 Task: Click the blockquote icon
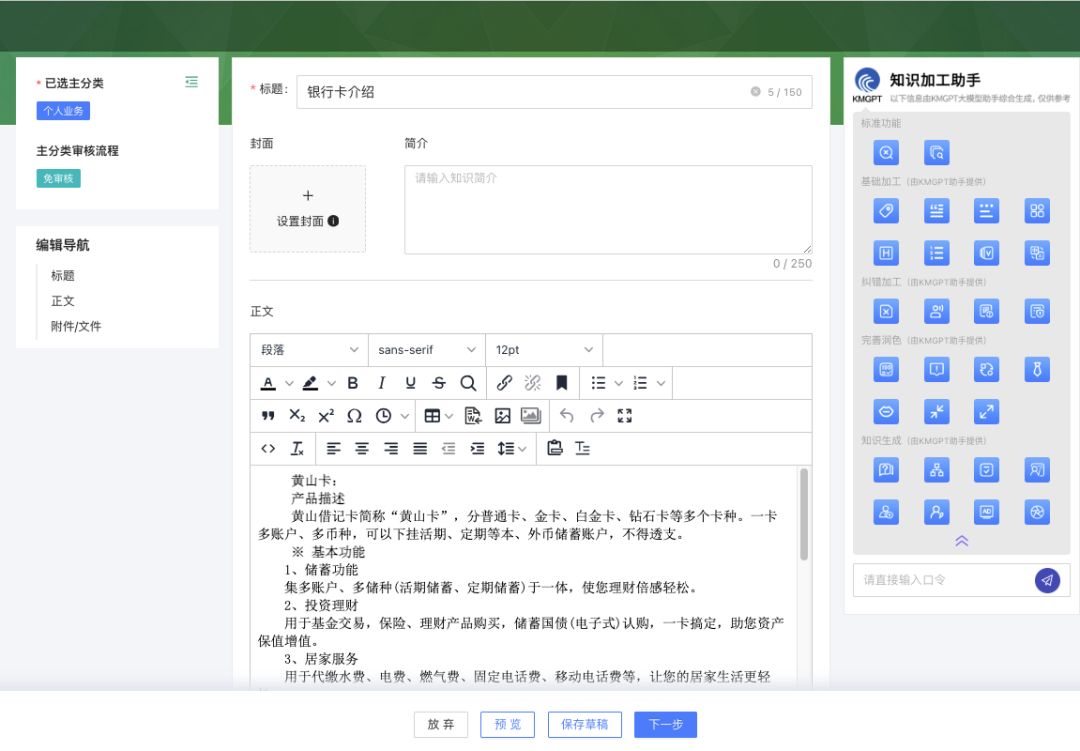point(268,416)
